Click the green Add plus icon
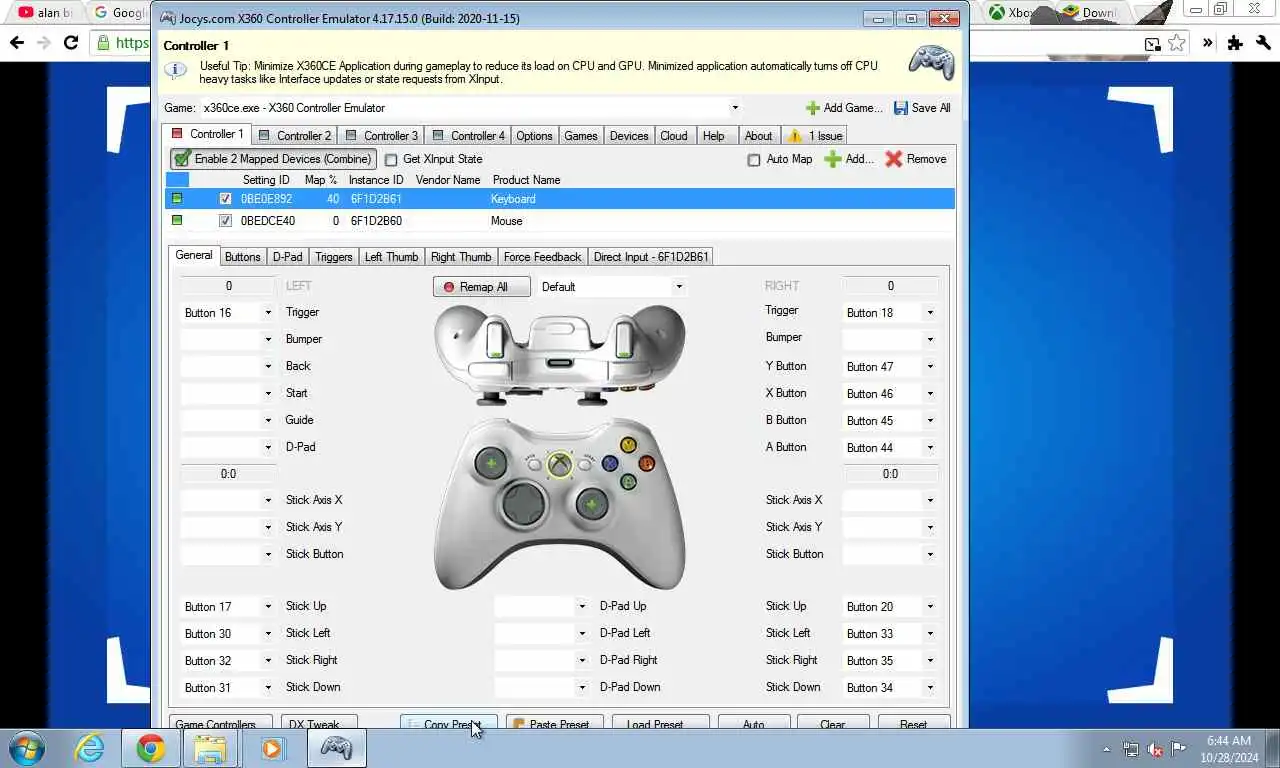Viewport: 1280px width, 768px height. [x=832, y=159]
